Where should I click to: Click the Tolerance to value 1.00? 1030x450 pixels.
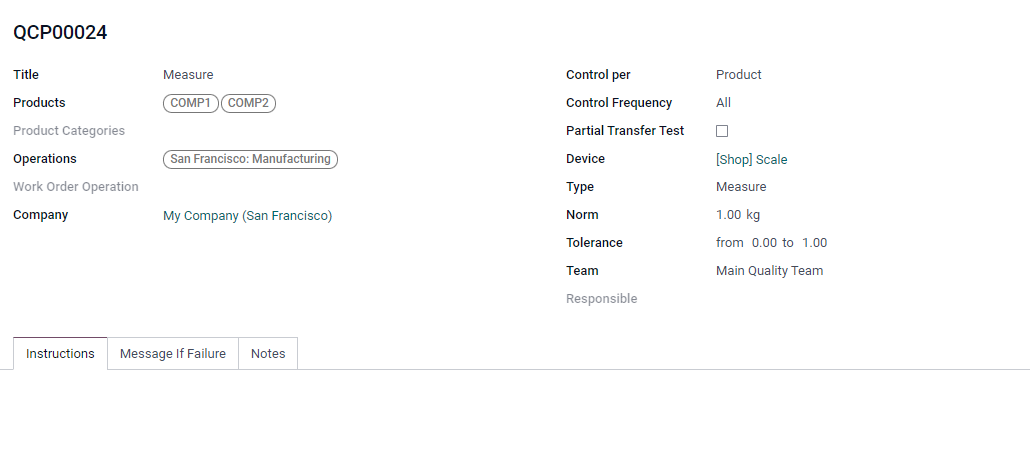[815, 243]
